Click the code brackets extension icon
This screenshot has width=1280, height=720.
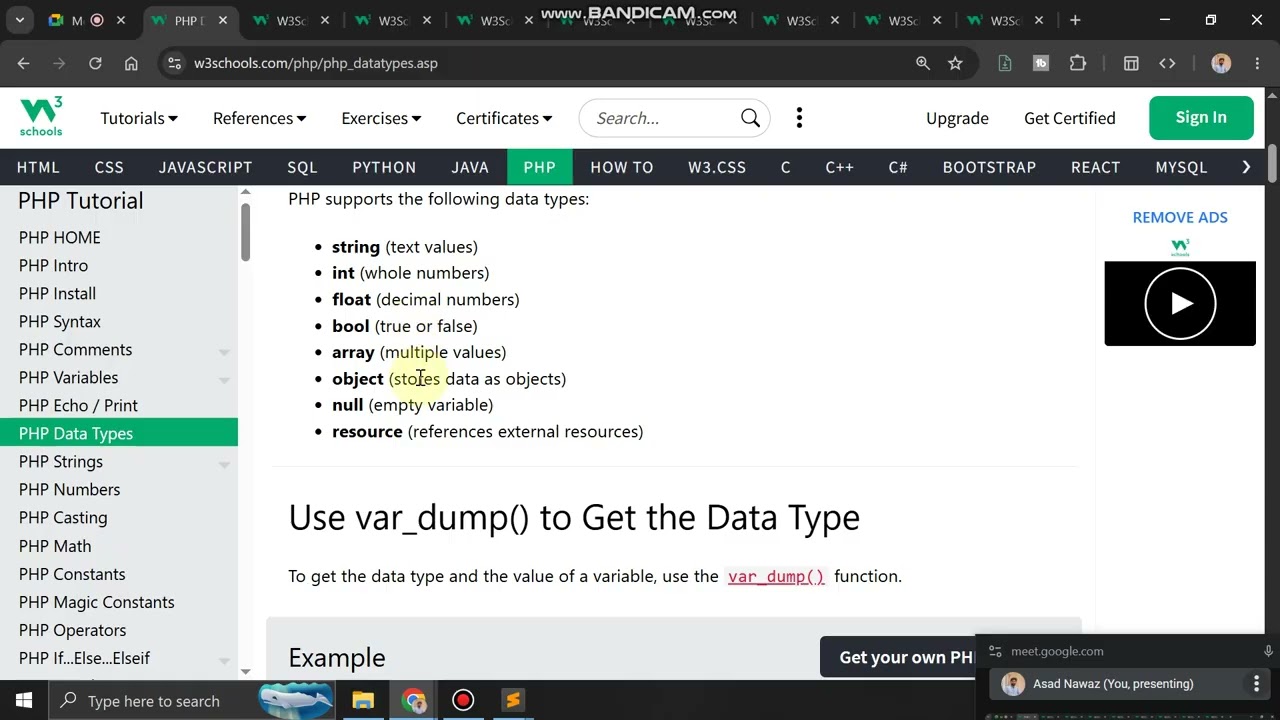(1167, 63)
